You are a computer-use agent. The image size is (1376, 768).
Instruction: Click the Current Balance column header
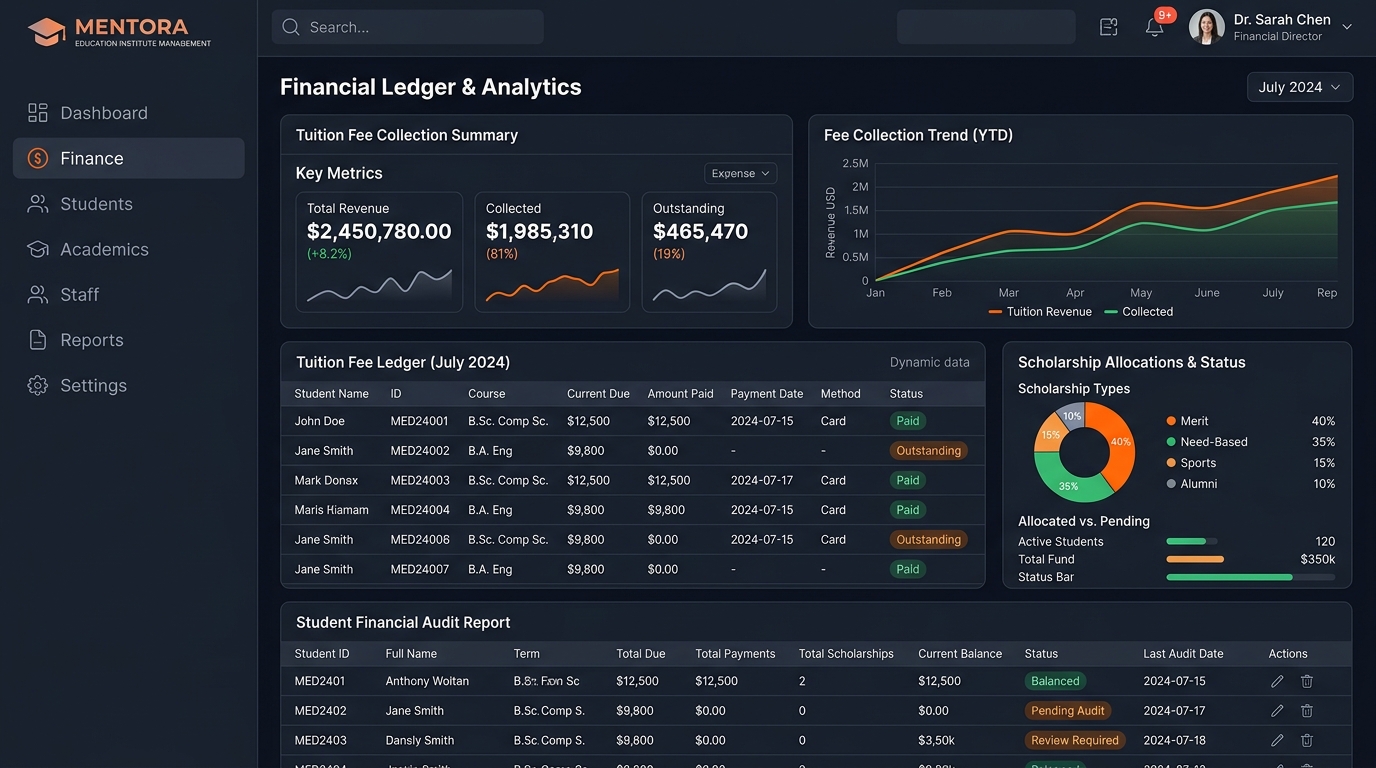coord(960,654)
